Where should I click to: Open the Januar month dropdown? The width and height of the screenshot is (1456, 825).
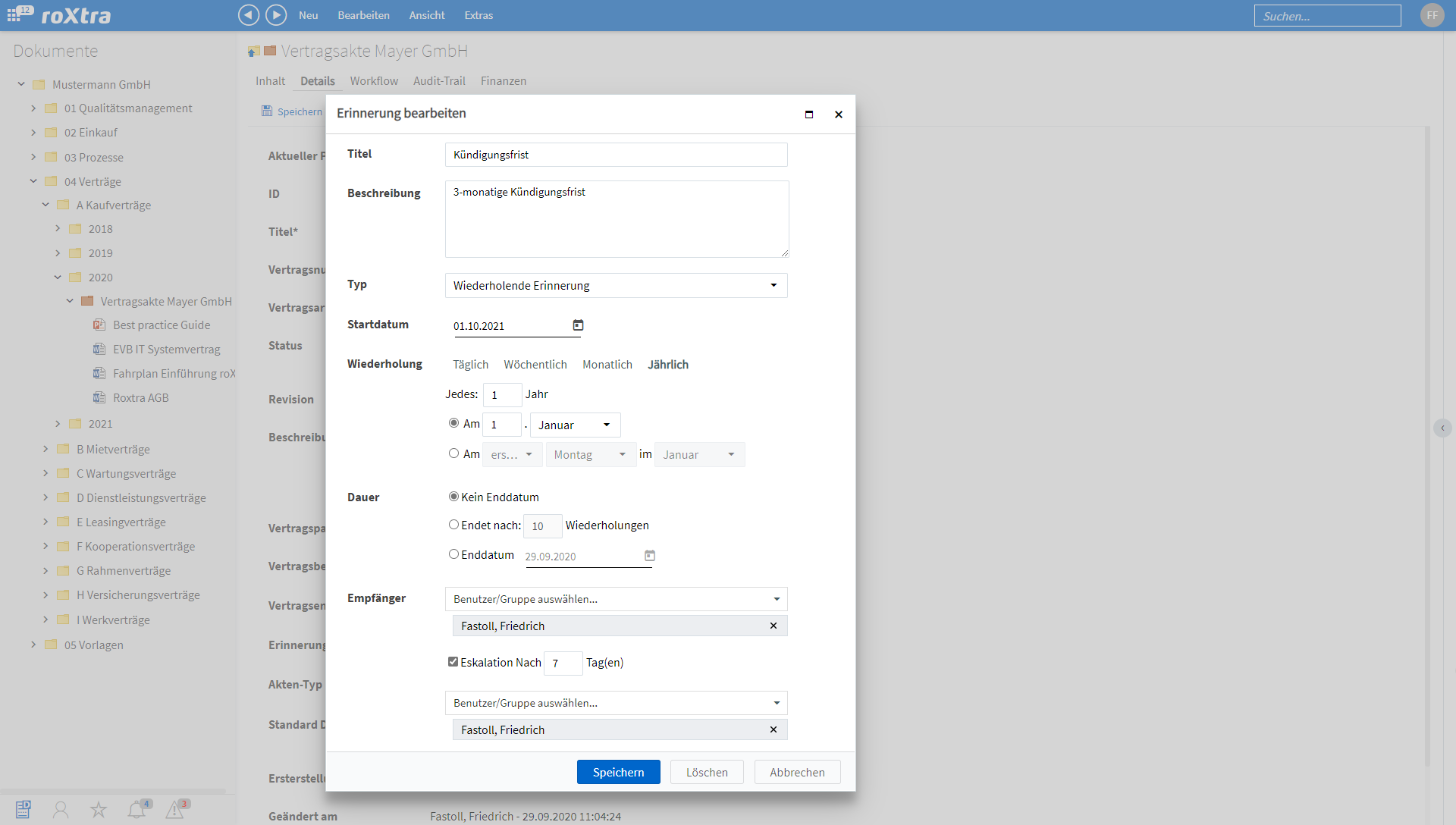coord(574,425)
